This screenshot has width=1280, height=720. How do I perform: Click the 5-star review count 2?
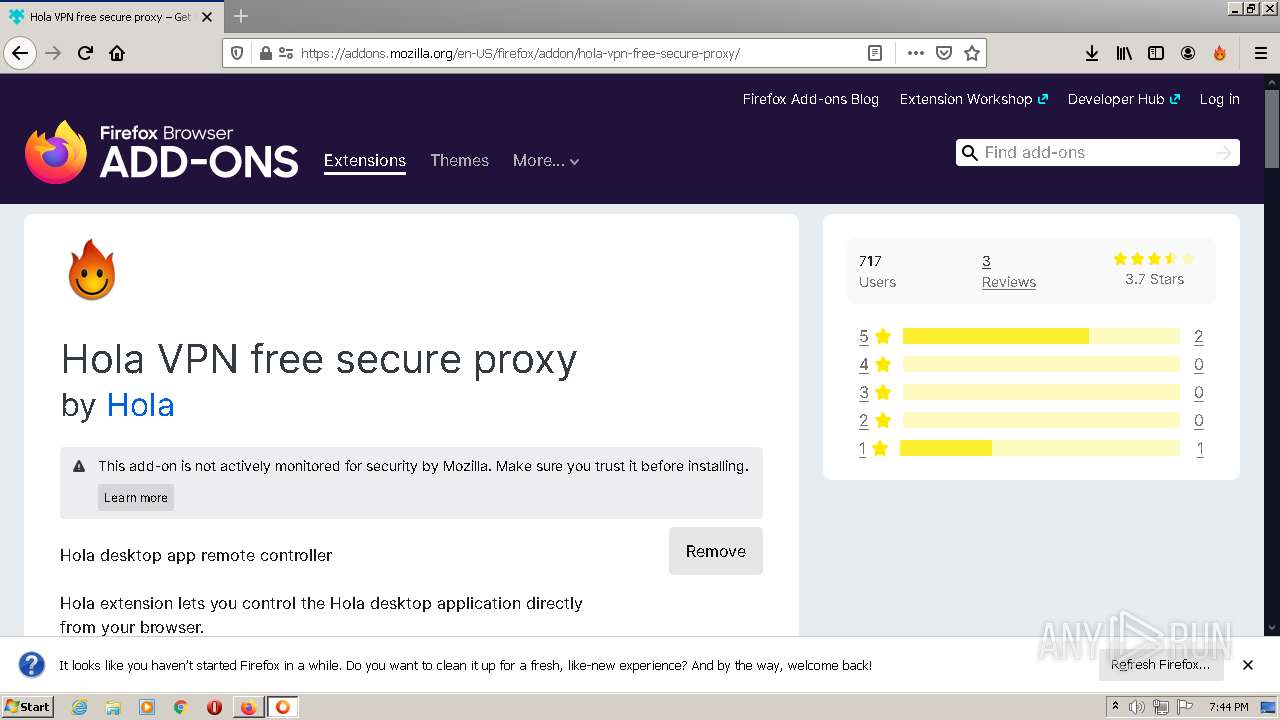click(x=1198, y=336)
